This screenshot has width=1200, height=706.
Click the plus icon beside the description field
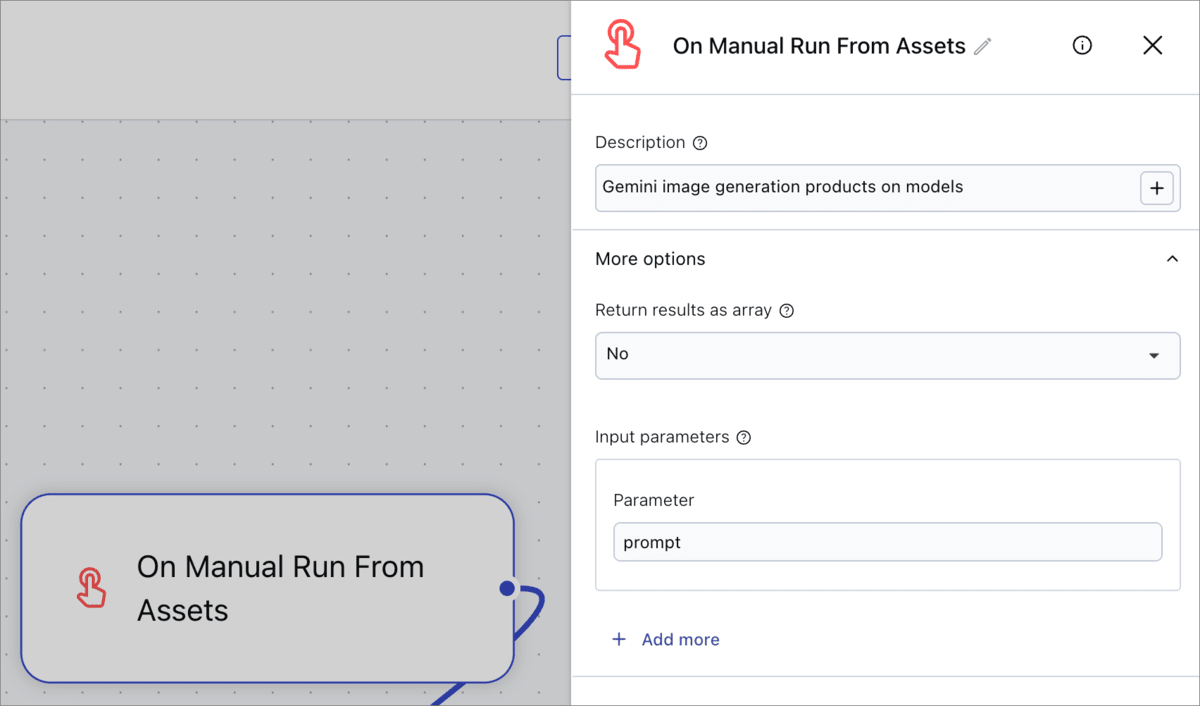click(x=1157, y=188)
